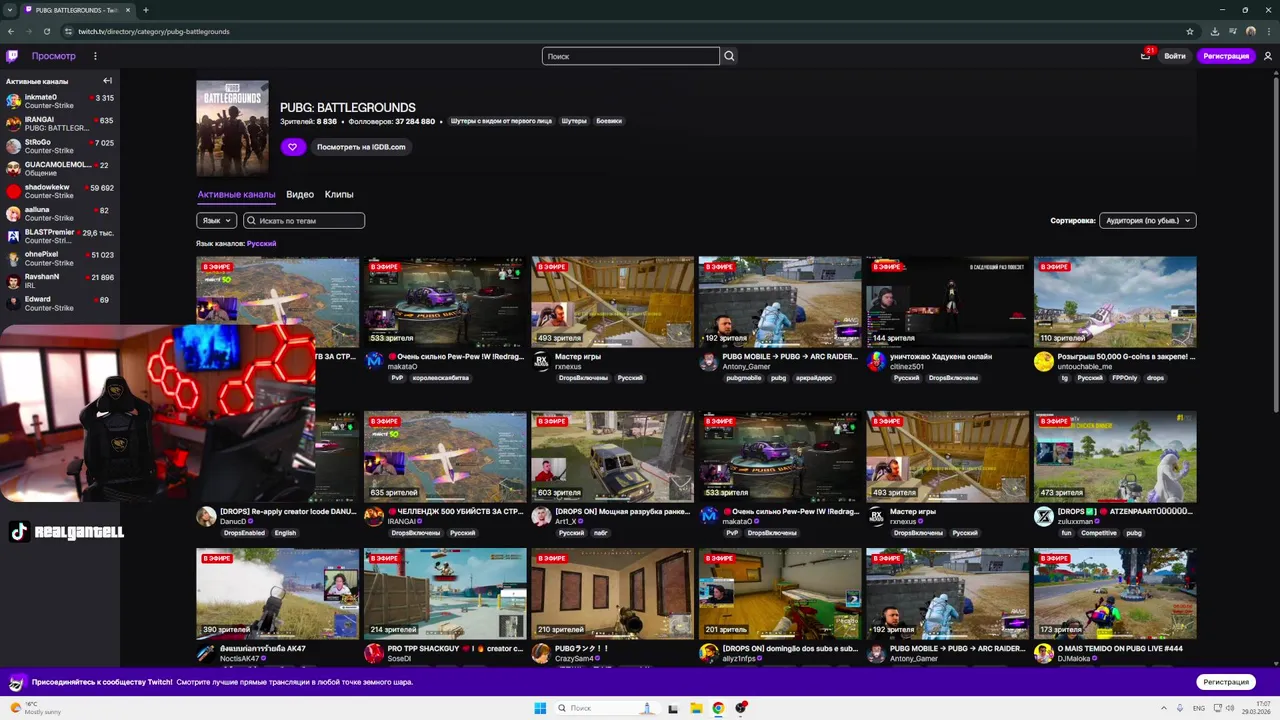Open File Explorer from the taskbar

696,708
